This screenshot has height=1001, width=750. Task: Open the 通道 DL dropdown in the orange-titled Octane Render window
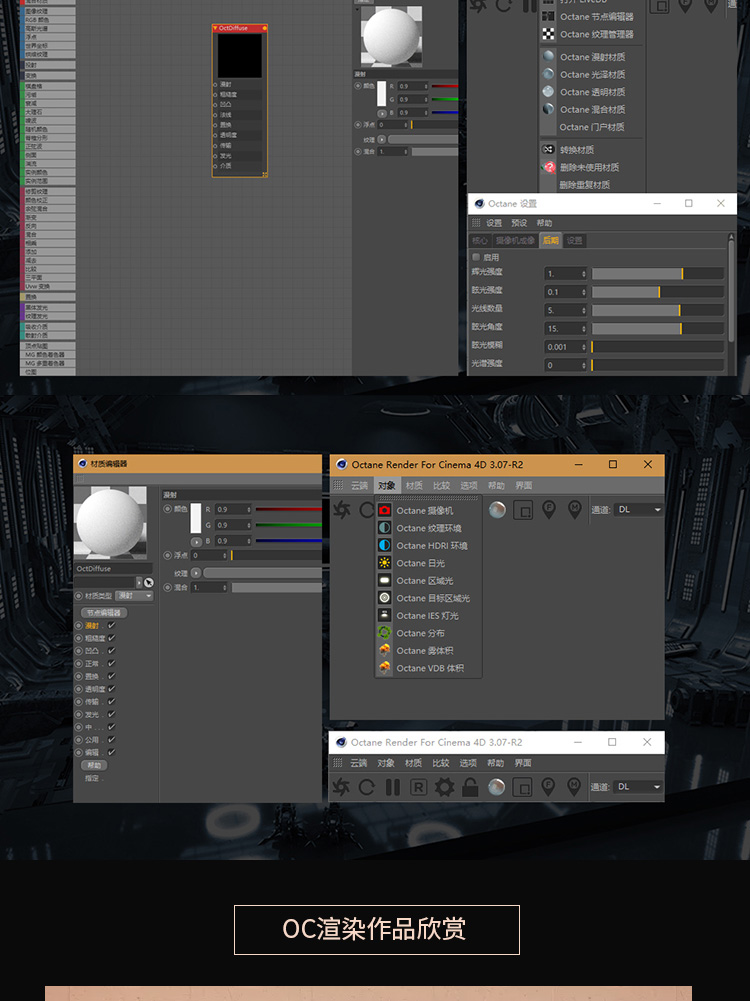pos(639,509)
